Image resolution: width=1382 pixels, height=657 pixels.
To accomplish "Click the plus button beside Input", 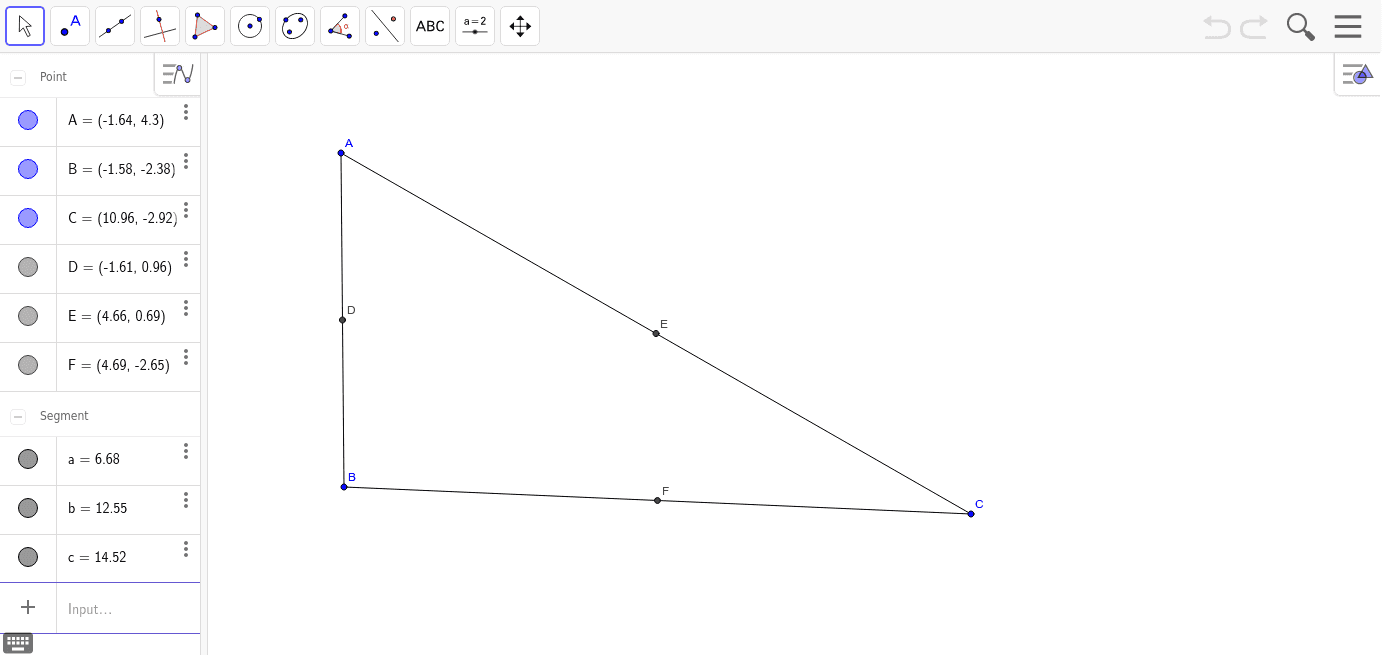I will (x=28, y=607).
